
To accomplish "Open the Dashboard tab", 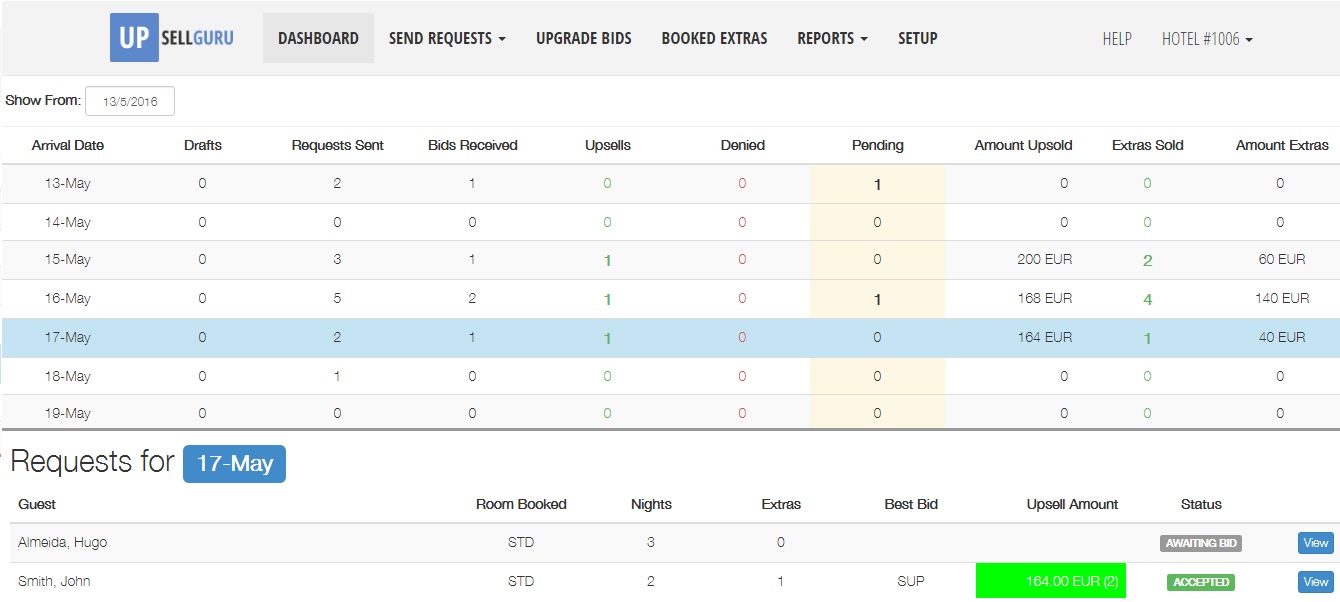I will click(318, 38).
